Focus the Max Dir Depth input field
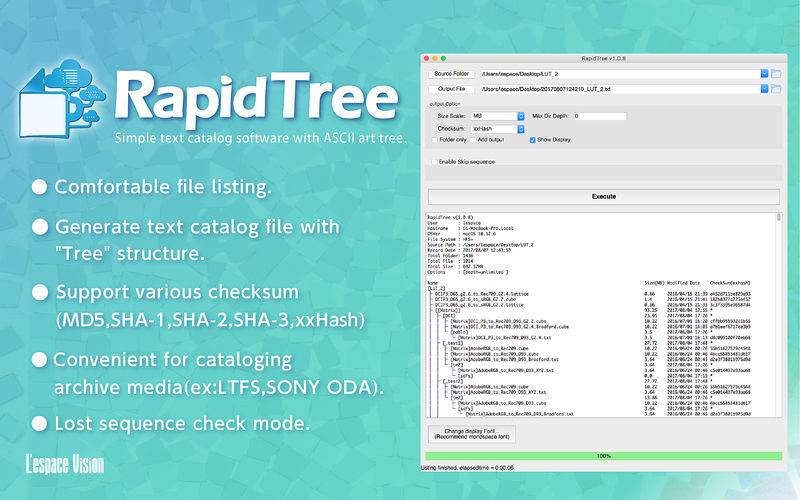800x500 pixels. (599, 116)
